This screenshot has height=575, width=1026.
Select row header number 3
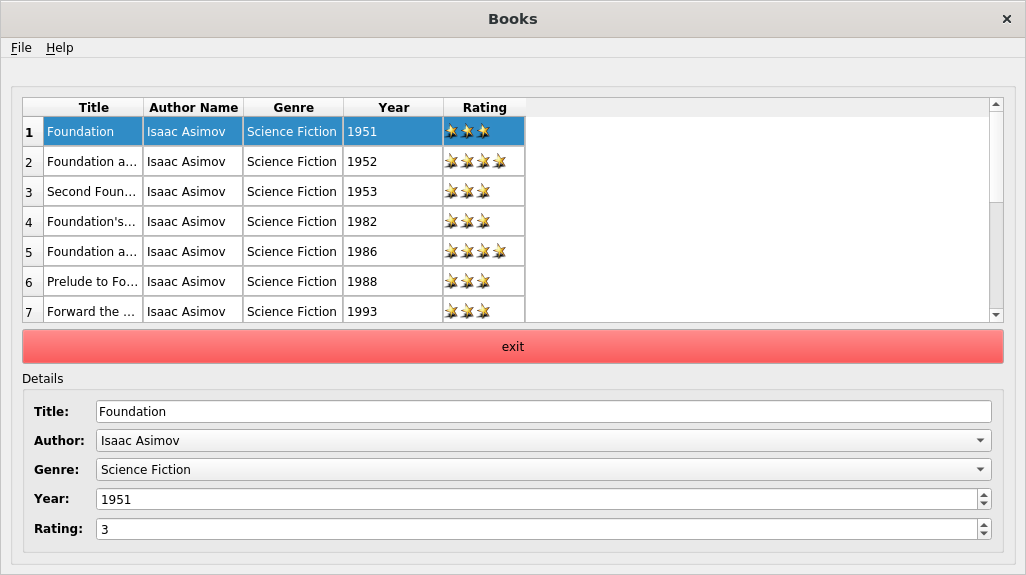29,192
